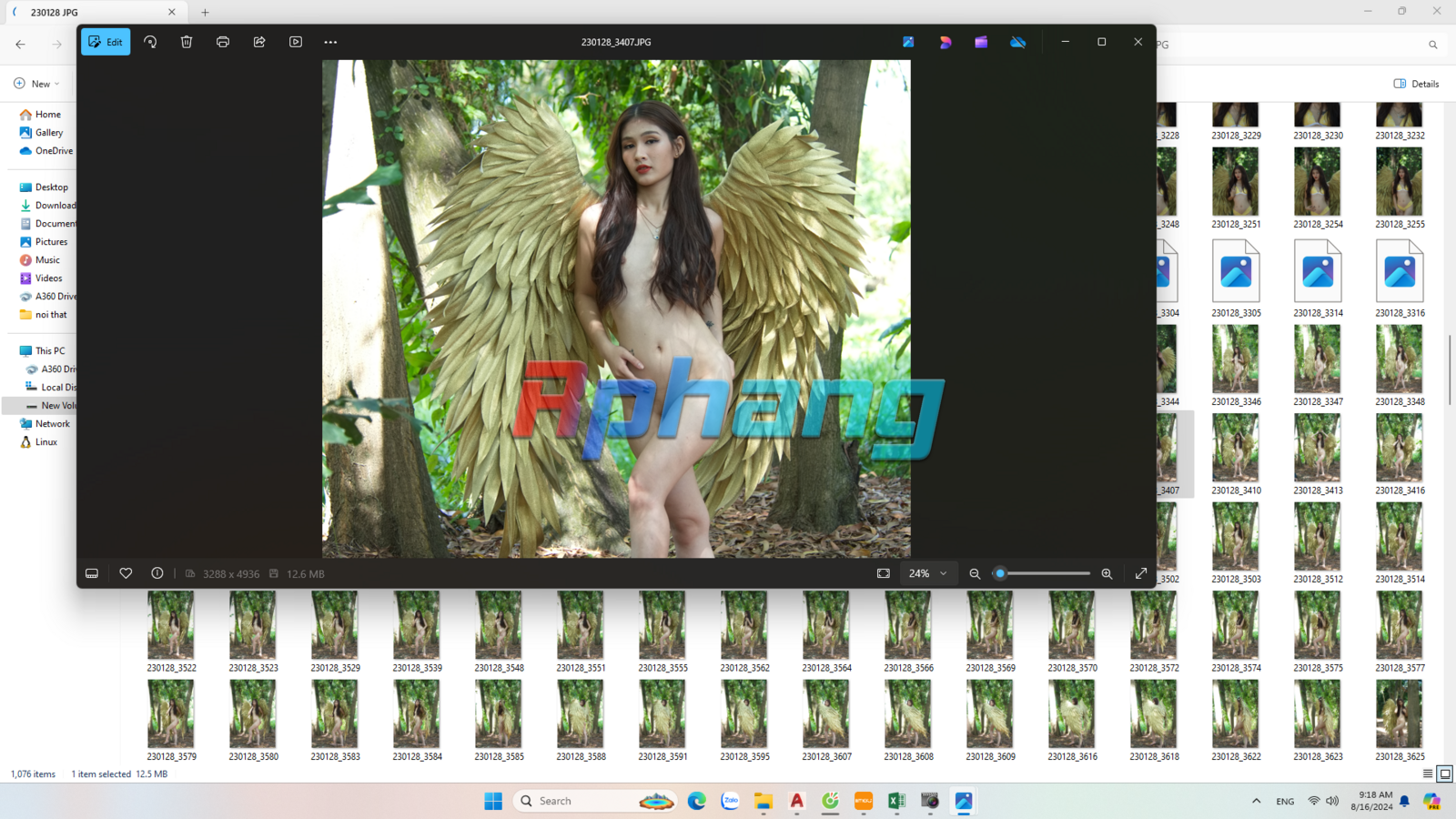Show hidden tray icons chevron
The height and width of the screenshot is (819, 1456).
1257,801
